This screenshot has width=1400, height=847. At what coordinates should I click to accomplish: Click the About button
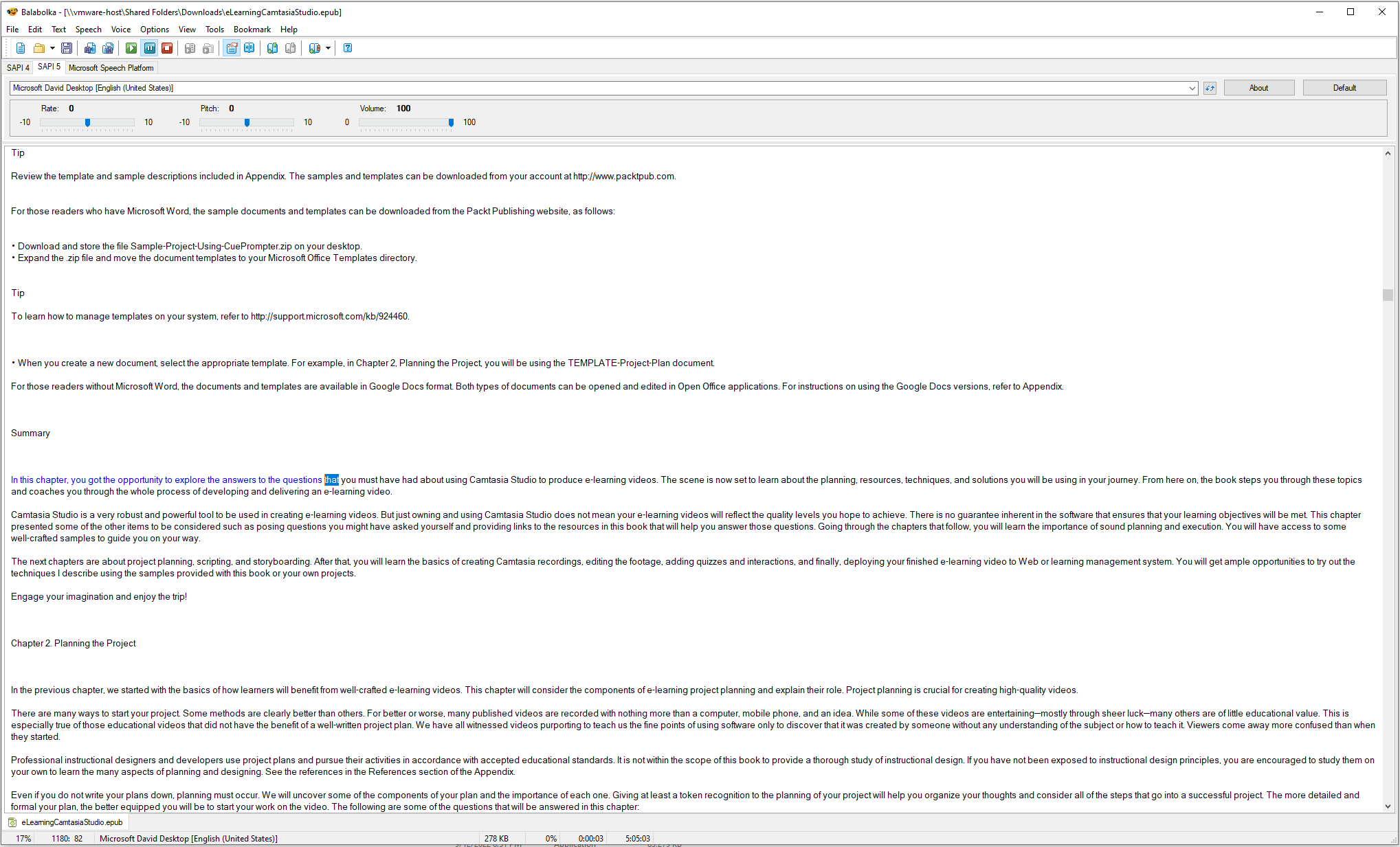point(1258,88)
